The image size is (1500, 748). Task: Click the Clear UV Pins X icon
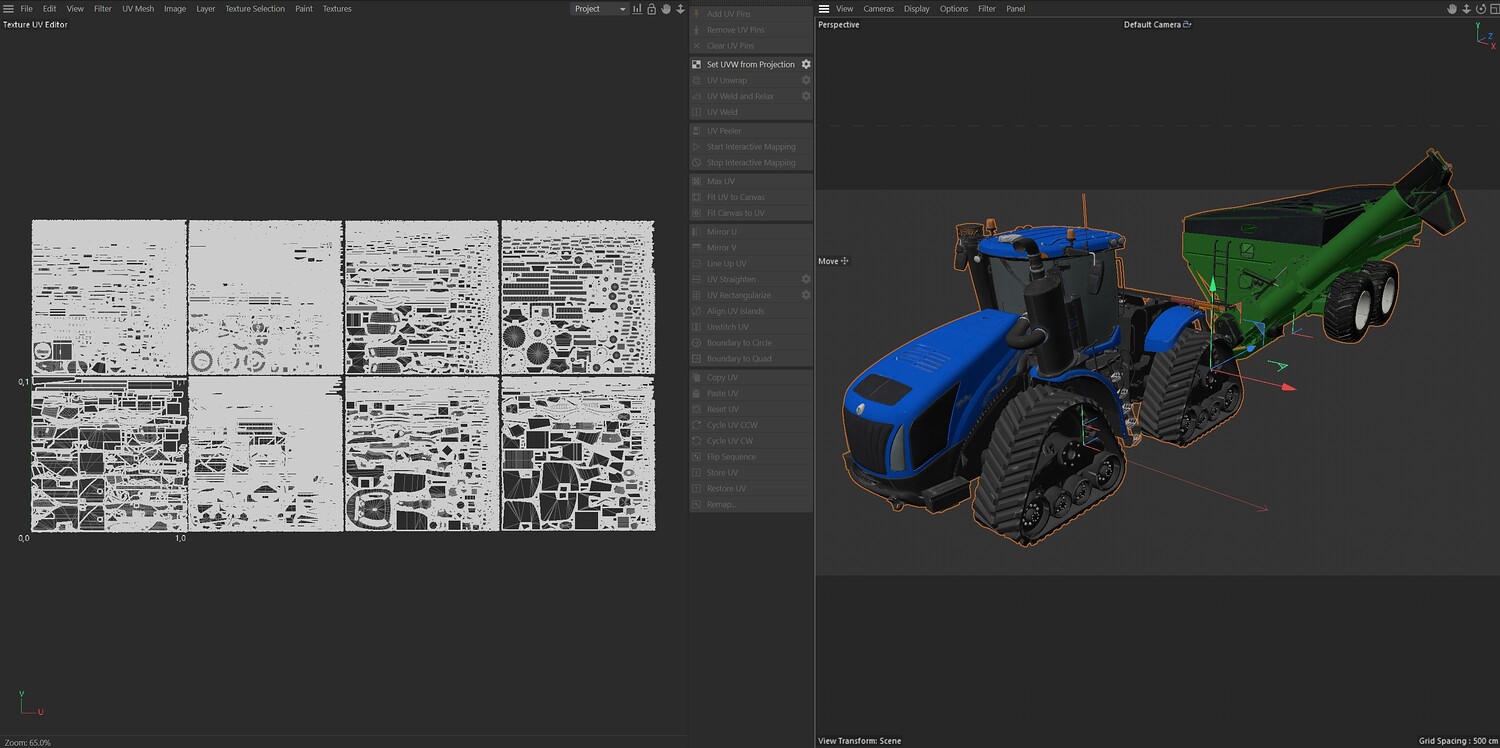coord(697,46)
